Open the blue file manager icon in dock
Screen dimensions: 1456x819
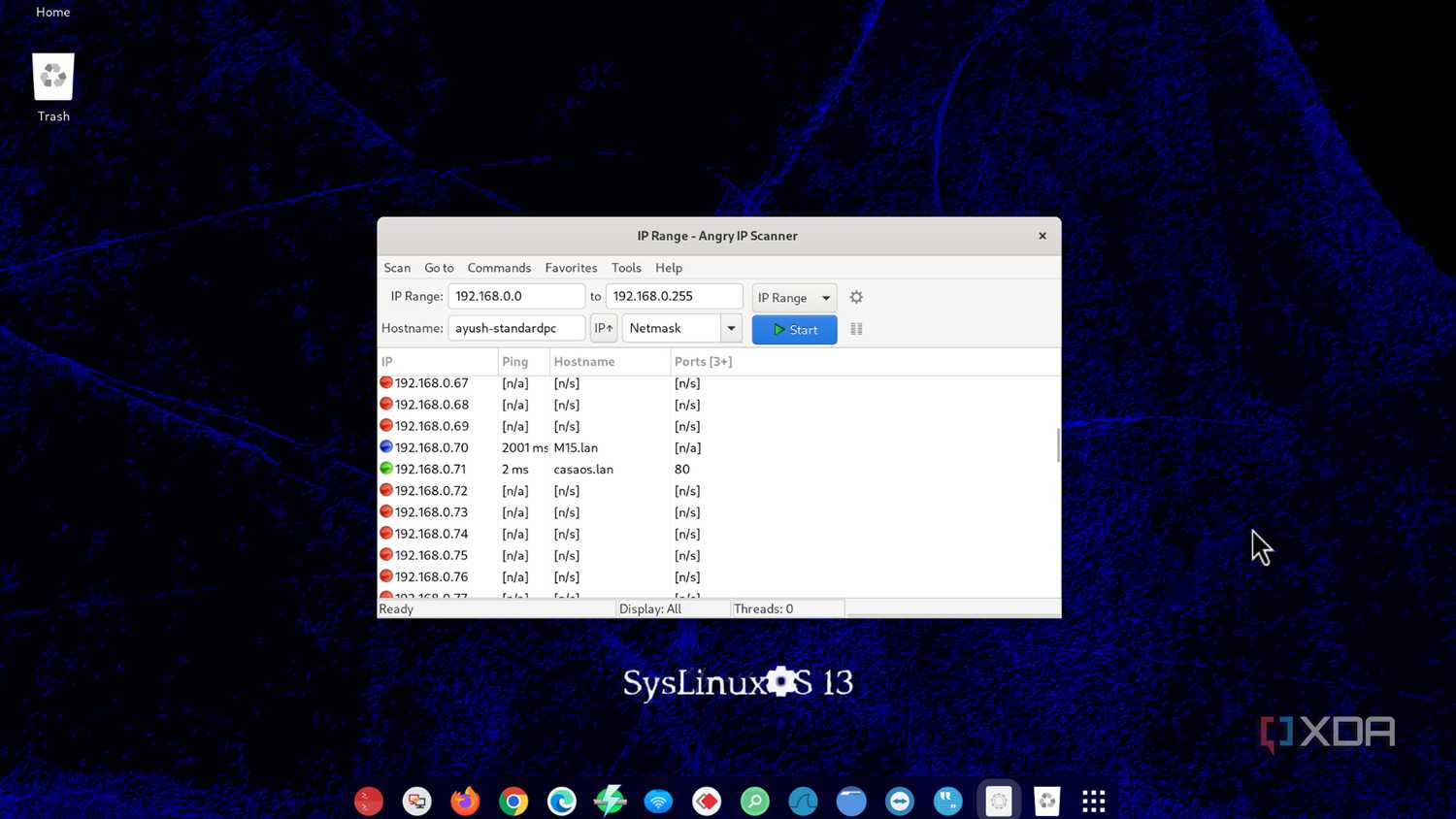[851, 801]
